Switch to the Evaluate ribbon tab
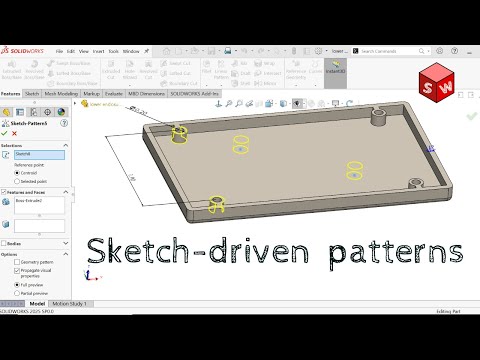480x360 pixels. (114, 94)
